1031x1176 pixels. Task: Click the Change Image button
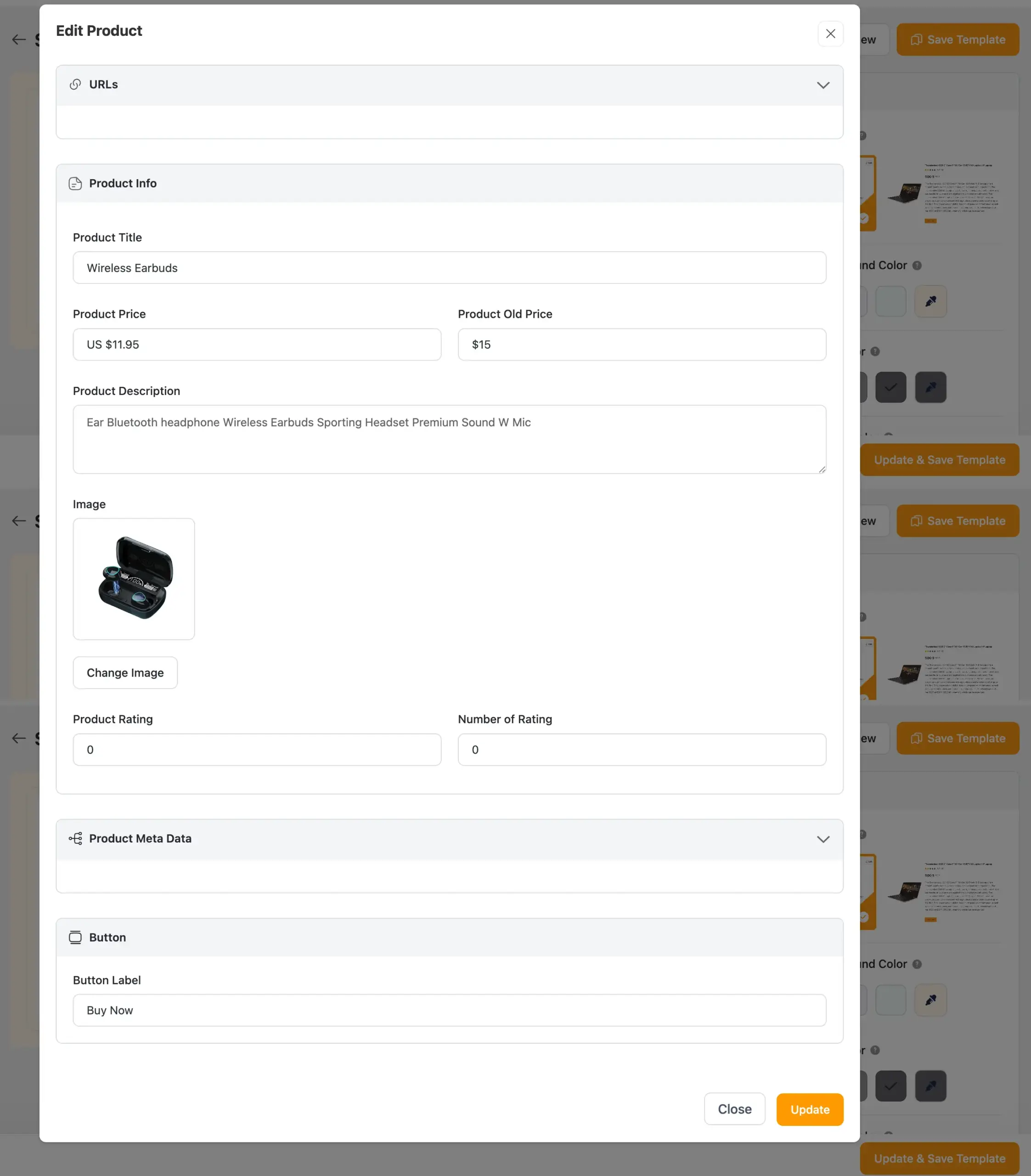tap(125, 673)
